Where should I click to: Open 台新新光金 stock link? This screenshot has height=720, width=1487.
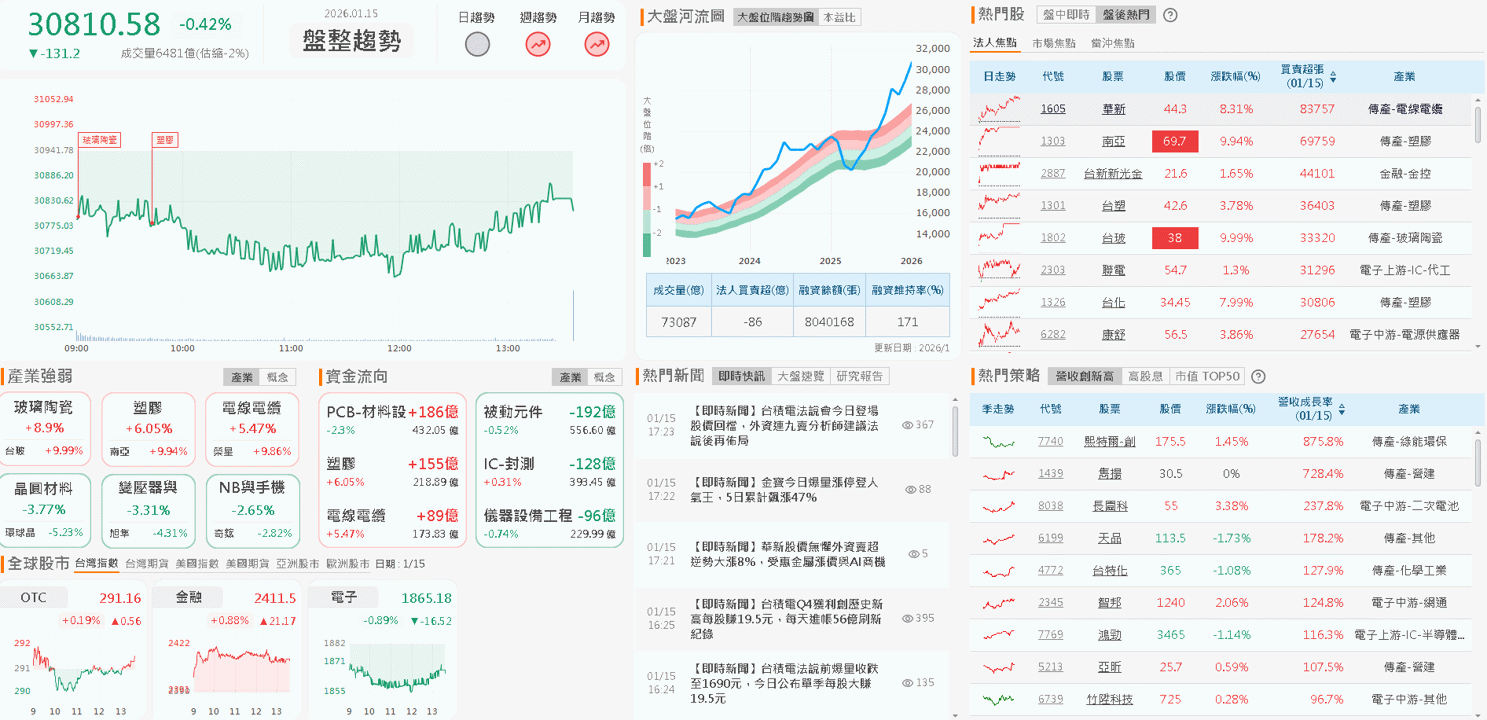tap(1113, 173)
